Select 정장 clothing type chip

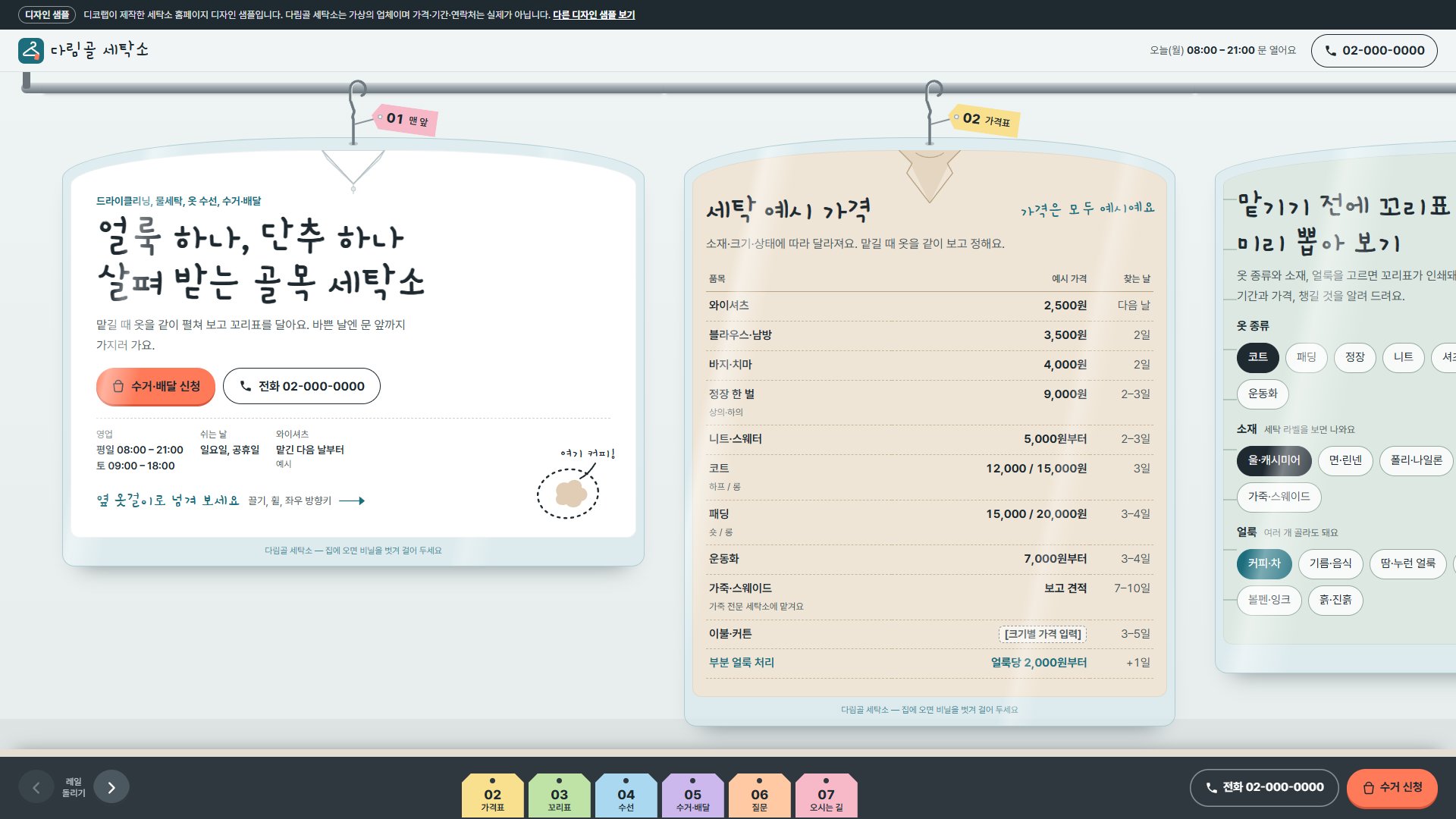click(1355, 357)
